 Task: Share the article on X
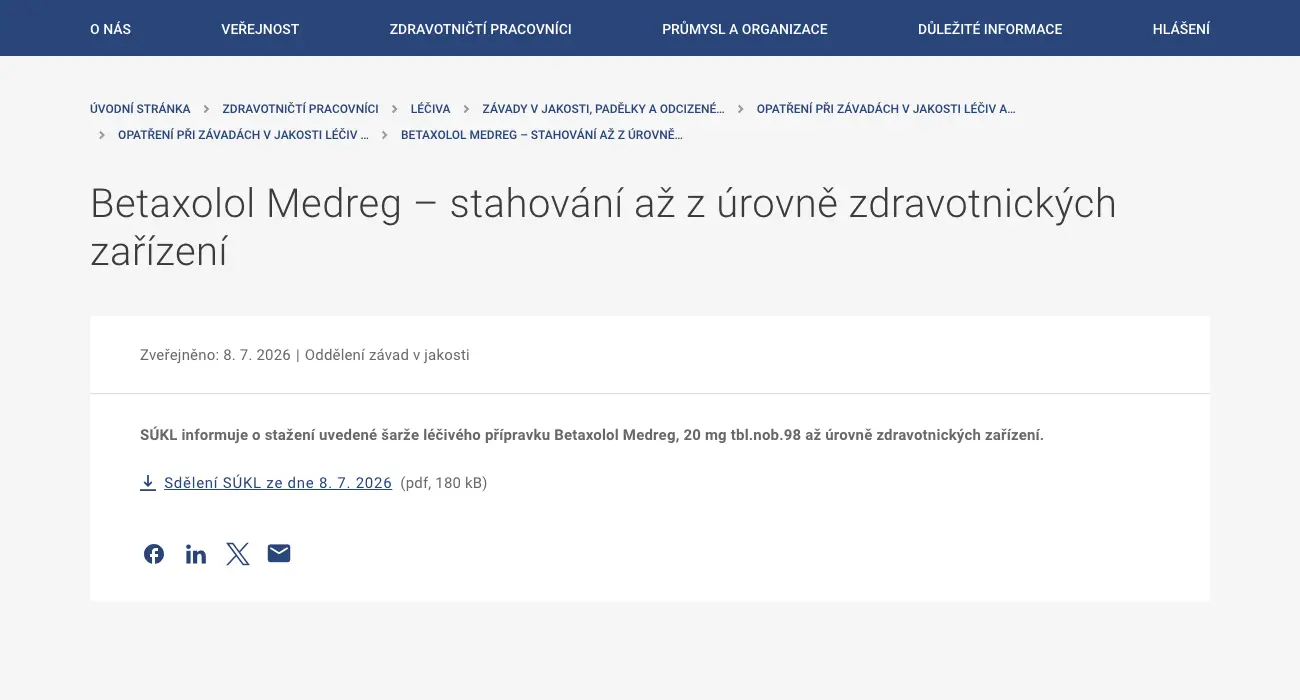click(238, 554)
